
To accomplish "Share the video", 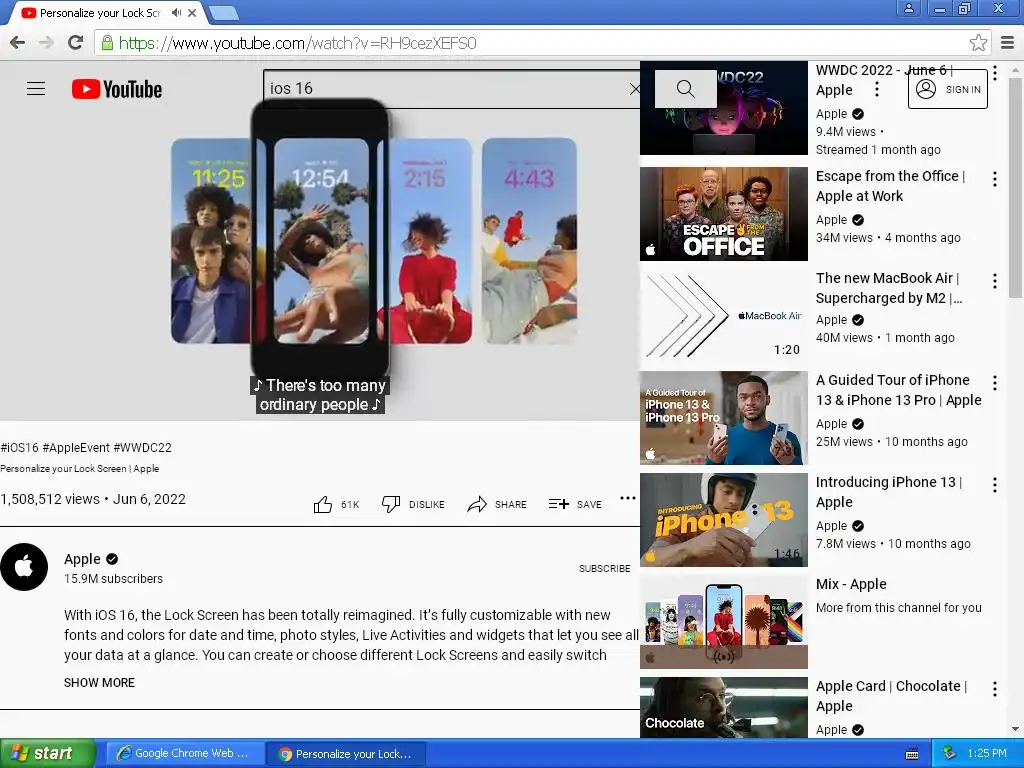I will [497, 504].
